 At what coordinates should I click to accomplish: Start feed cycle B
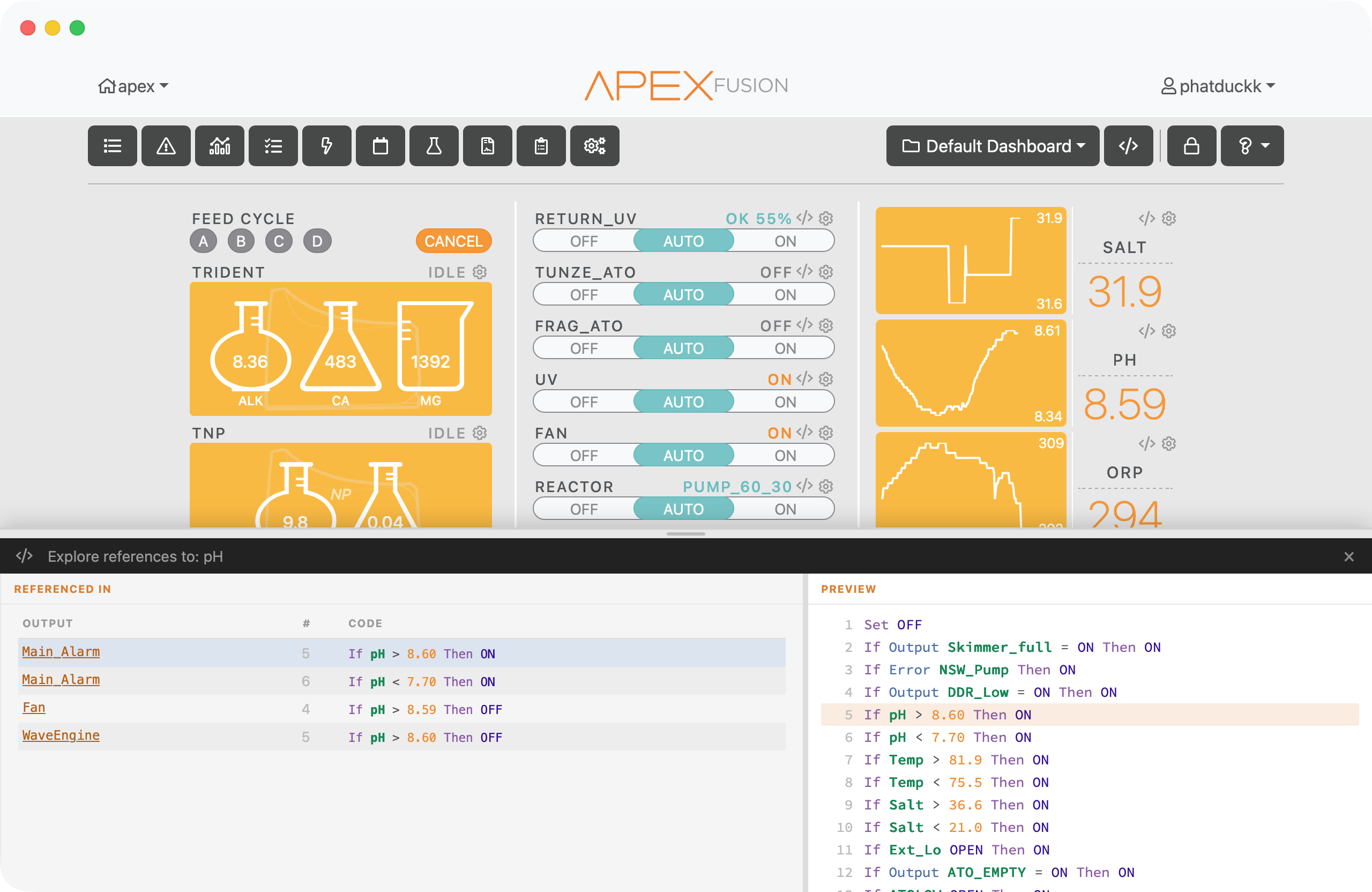(x=241, y=241)
